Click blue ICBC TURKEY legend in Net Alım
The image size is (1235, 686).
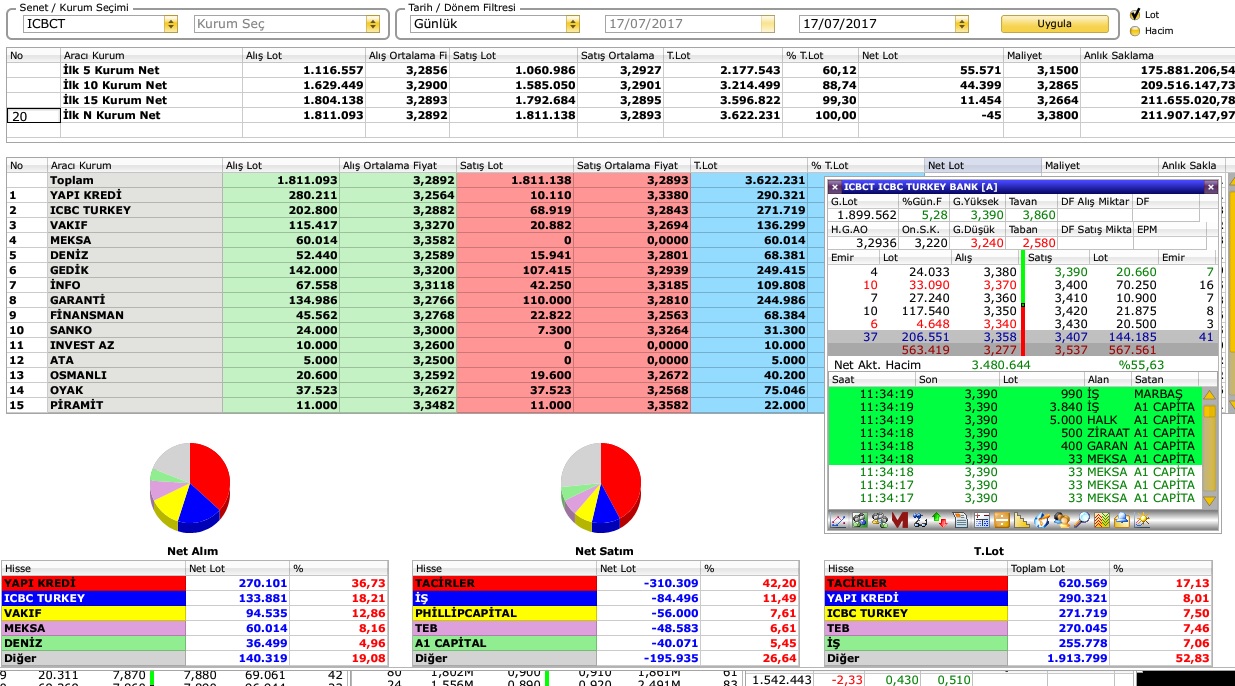(93, 598)
